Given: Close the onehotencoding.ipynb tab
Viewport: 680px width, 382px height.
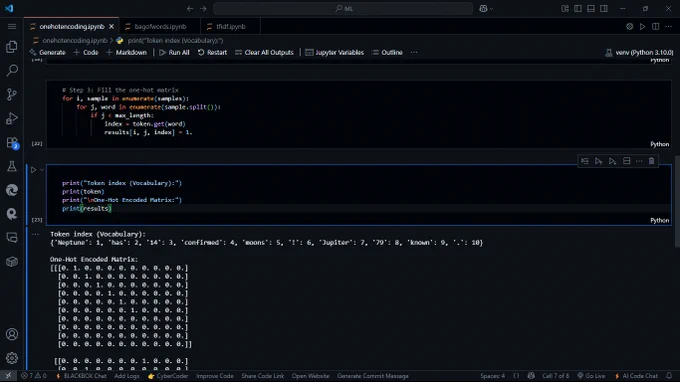Looking at the screenshot, I should (x=111, y=26).
